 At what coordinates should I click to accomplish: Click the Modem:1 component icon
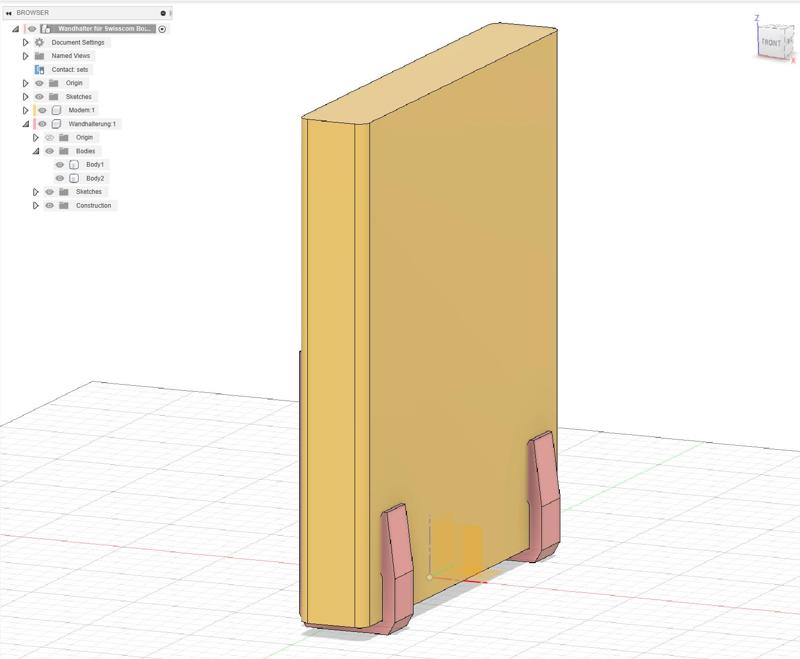(x=57, y=110)
